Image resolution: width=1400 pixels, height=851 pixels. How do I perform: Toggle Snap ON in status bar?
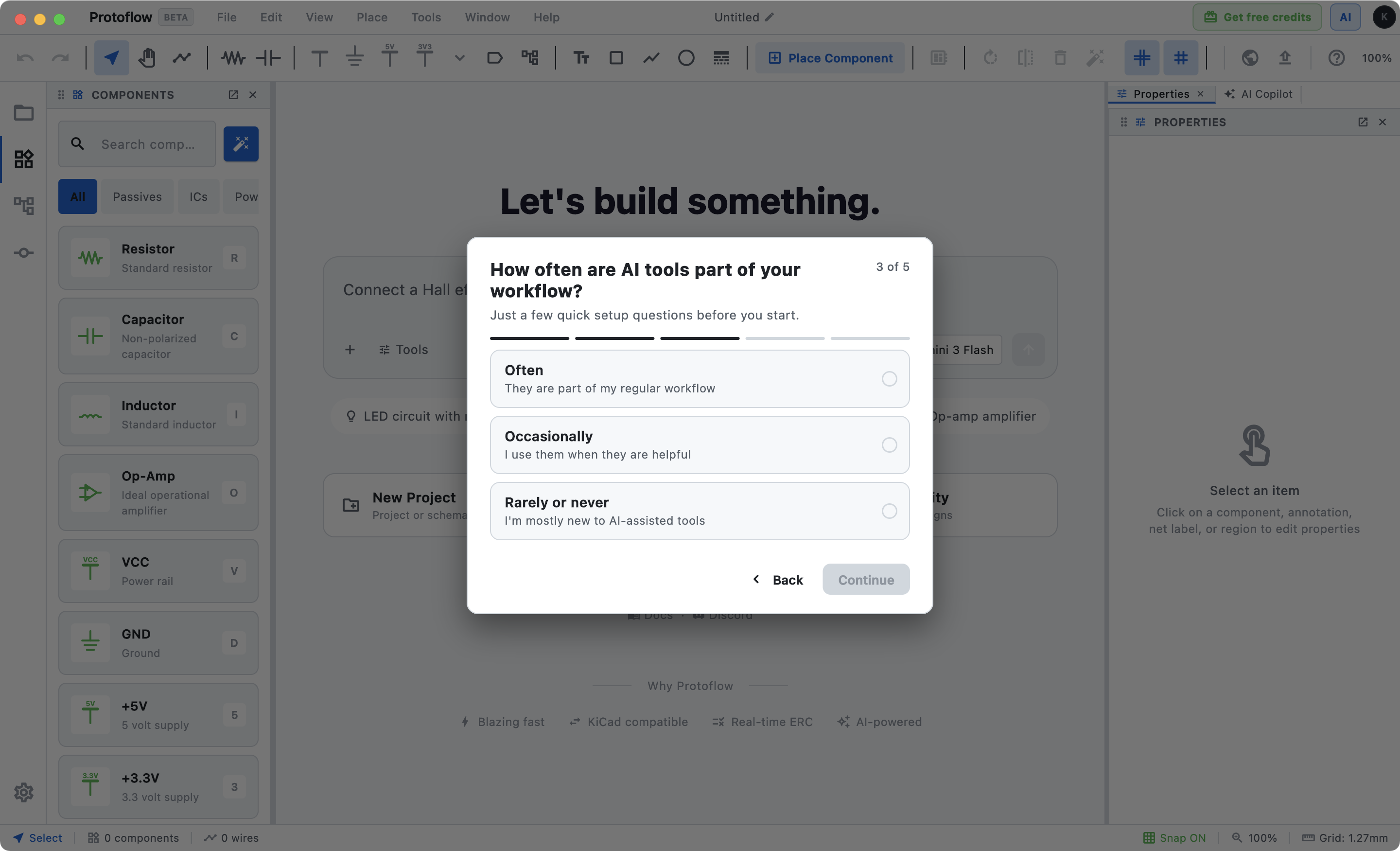pyautogui.click(x=1174, y=837)
